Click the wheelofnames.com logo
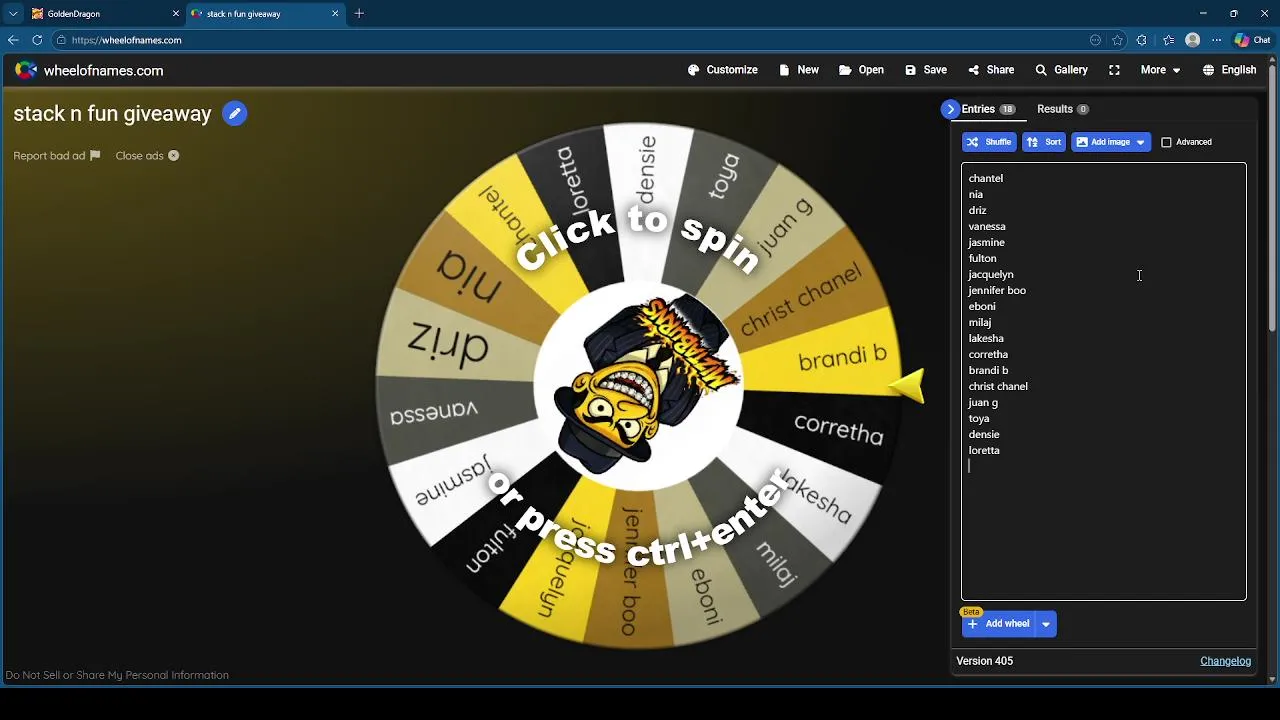 click(x=89, y=71)
